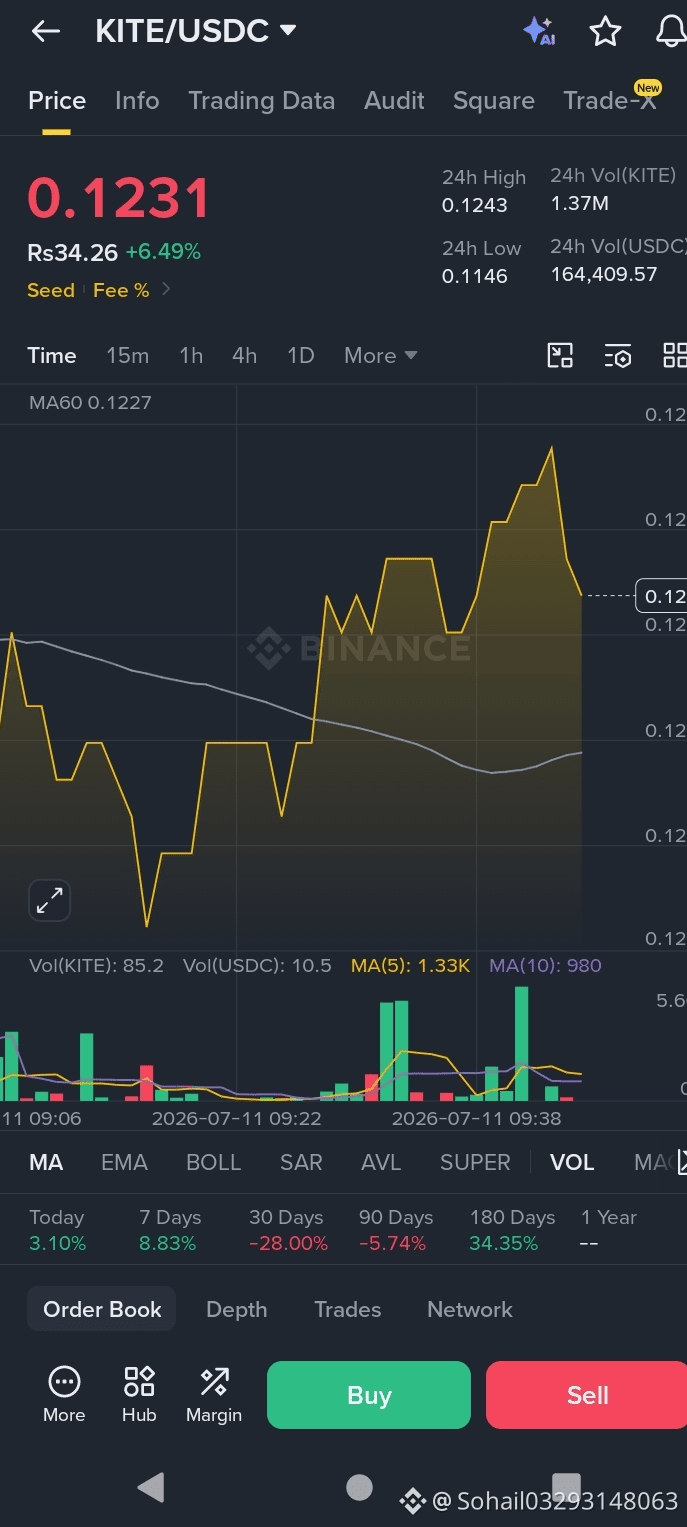Viewport: 687px width, 1527px height.
Task: Tap the current price tag on chart axis
Action: click(x=661, y=596)
